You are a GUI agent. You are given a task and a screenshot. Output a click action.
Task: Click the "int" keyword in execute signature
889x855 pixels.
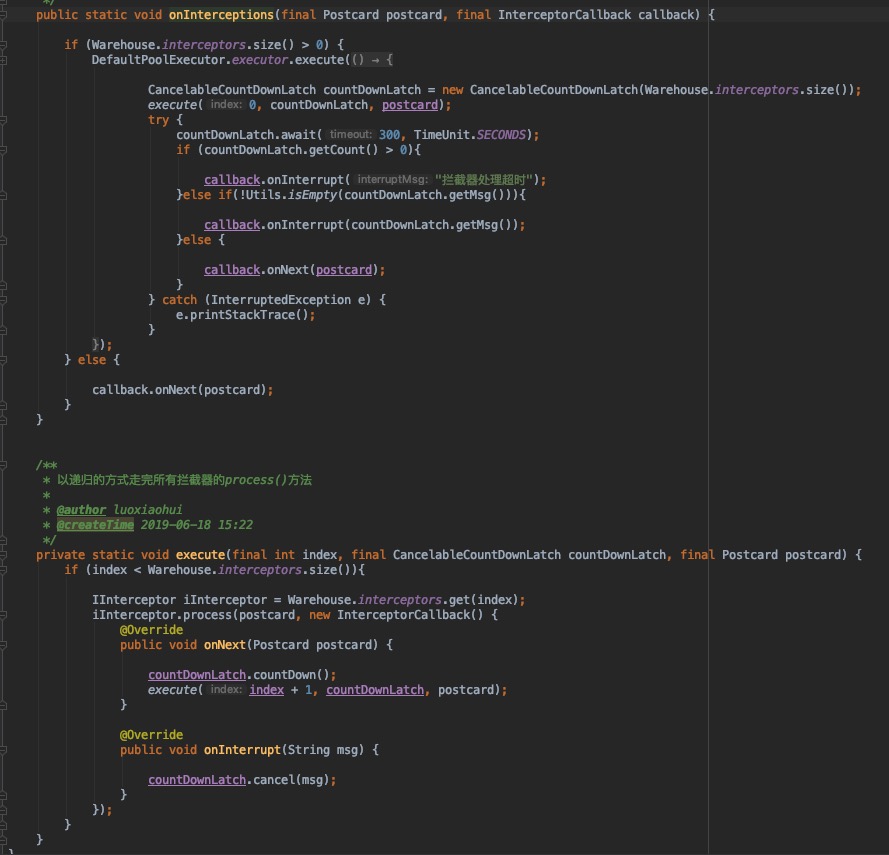[284, 555]
